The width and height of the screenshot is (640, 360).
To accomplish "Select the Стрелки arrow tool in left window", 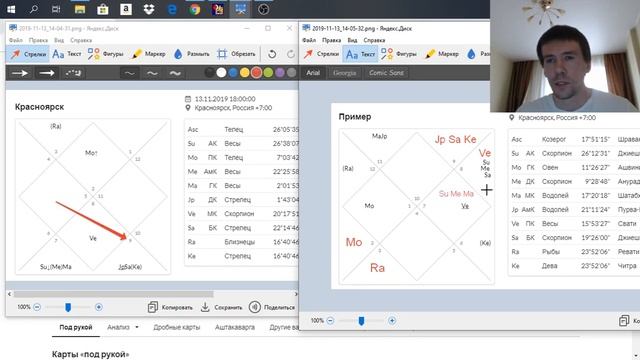I will click(x=28, y=54).
